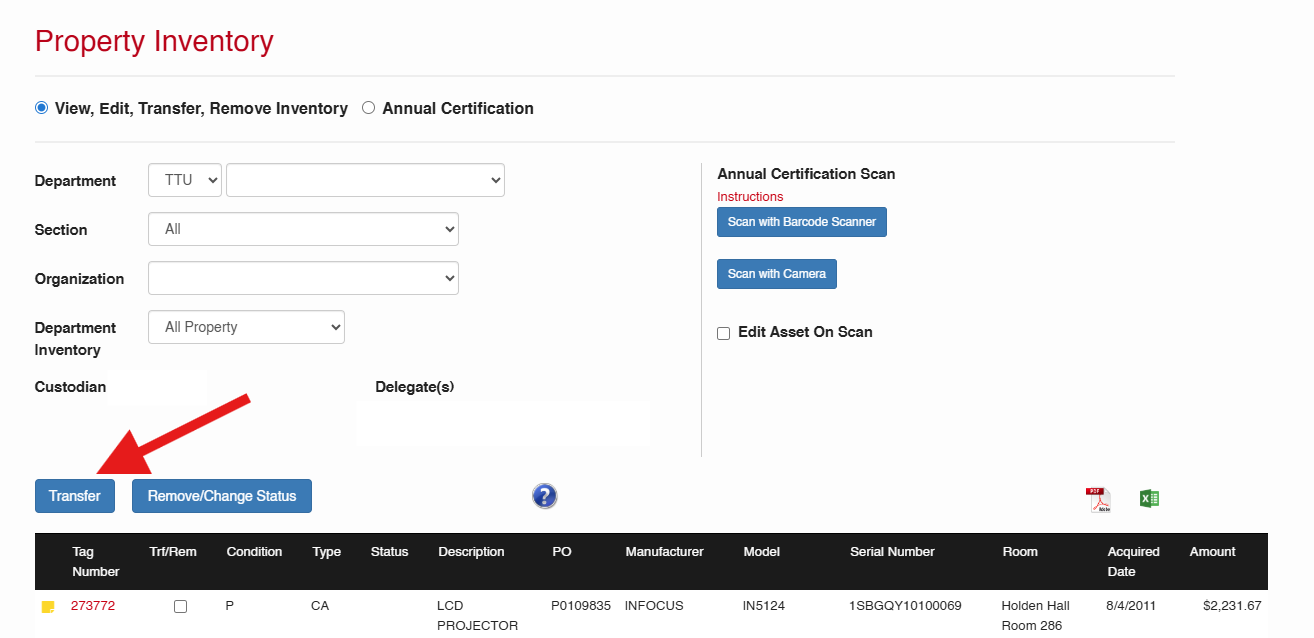This screenshot has width=1314, height=638.
Task: Open the empty department name dropdown
Action: 365,180
